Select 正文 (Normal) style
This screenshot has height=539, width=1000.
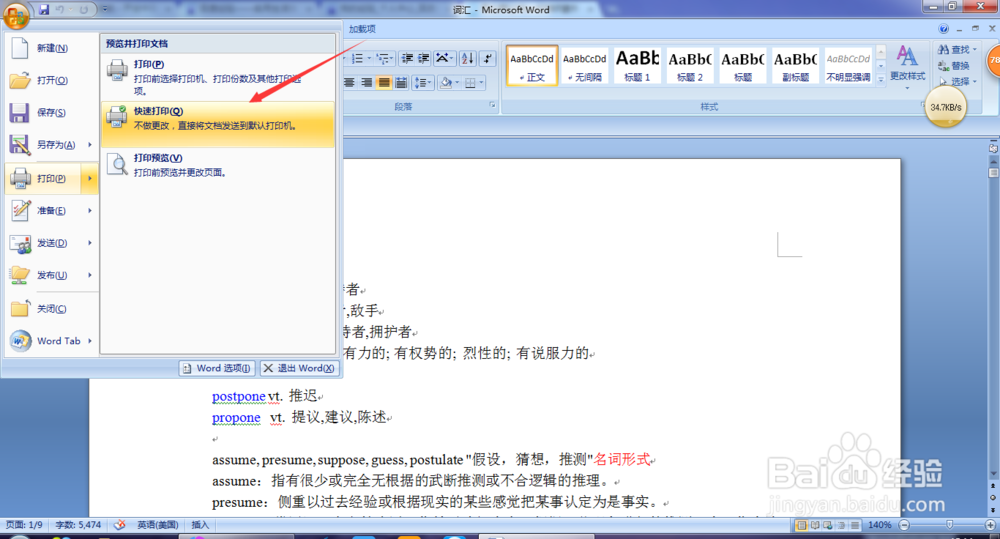(533, 65)
